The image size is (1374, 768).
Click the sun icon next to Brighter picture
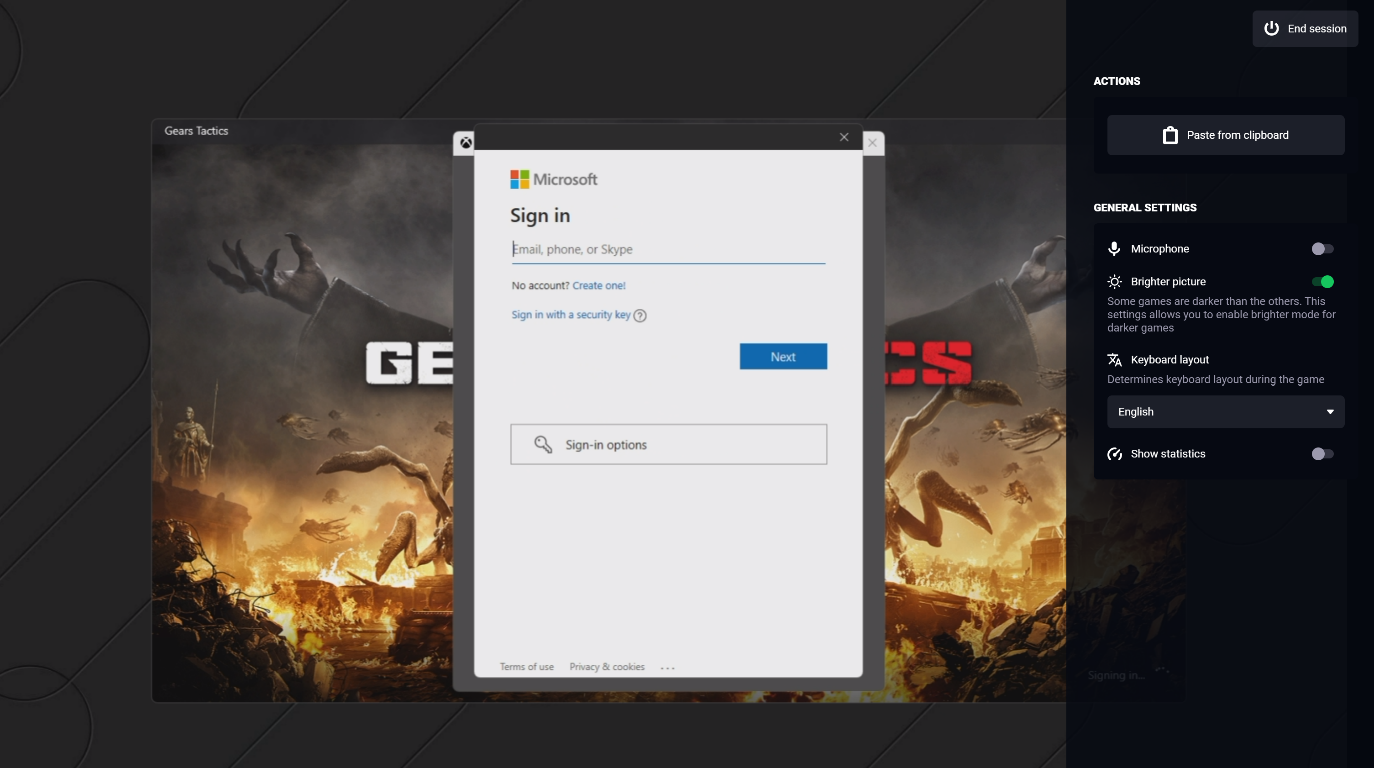click(1114, 281)
